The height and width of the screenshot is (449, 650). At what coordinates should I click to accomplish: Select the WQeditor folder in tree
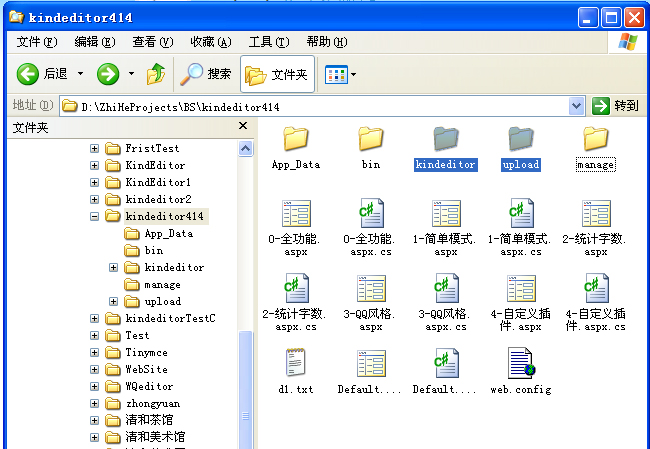(x=139, y=386)
